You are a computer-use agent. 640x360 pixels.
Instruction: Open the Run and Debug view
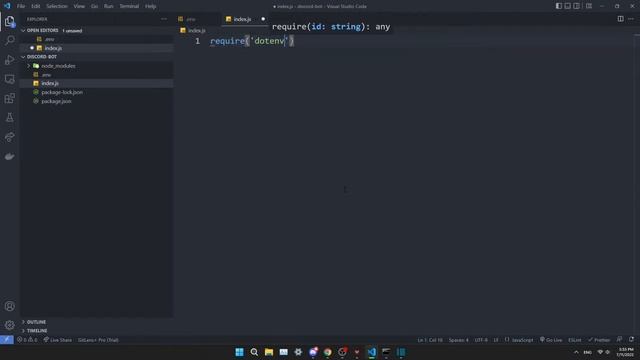pyautogui.click(x=10, y=60)
